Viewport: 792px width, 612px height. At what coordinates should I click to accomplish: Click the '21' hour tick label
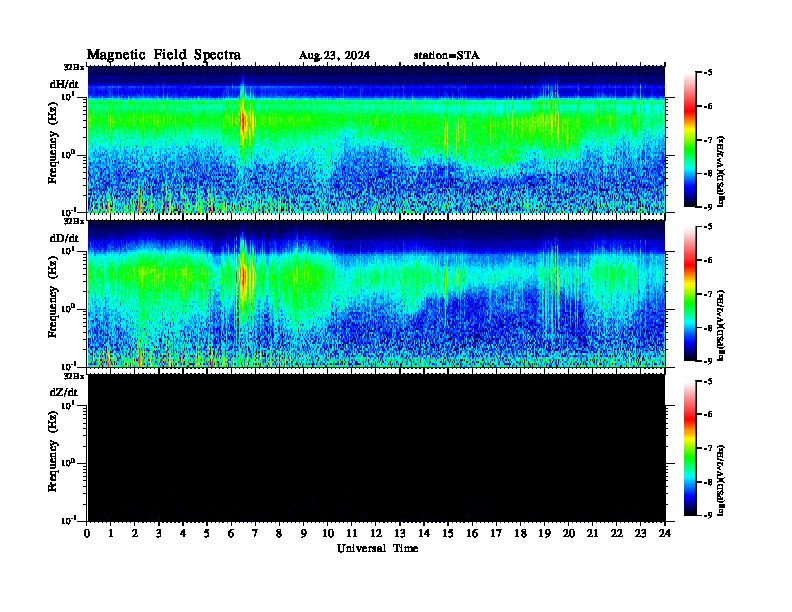(592, 533)
